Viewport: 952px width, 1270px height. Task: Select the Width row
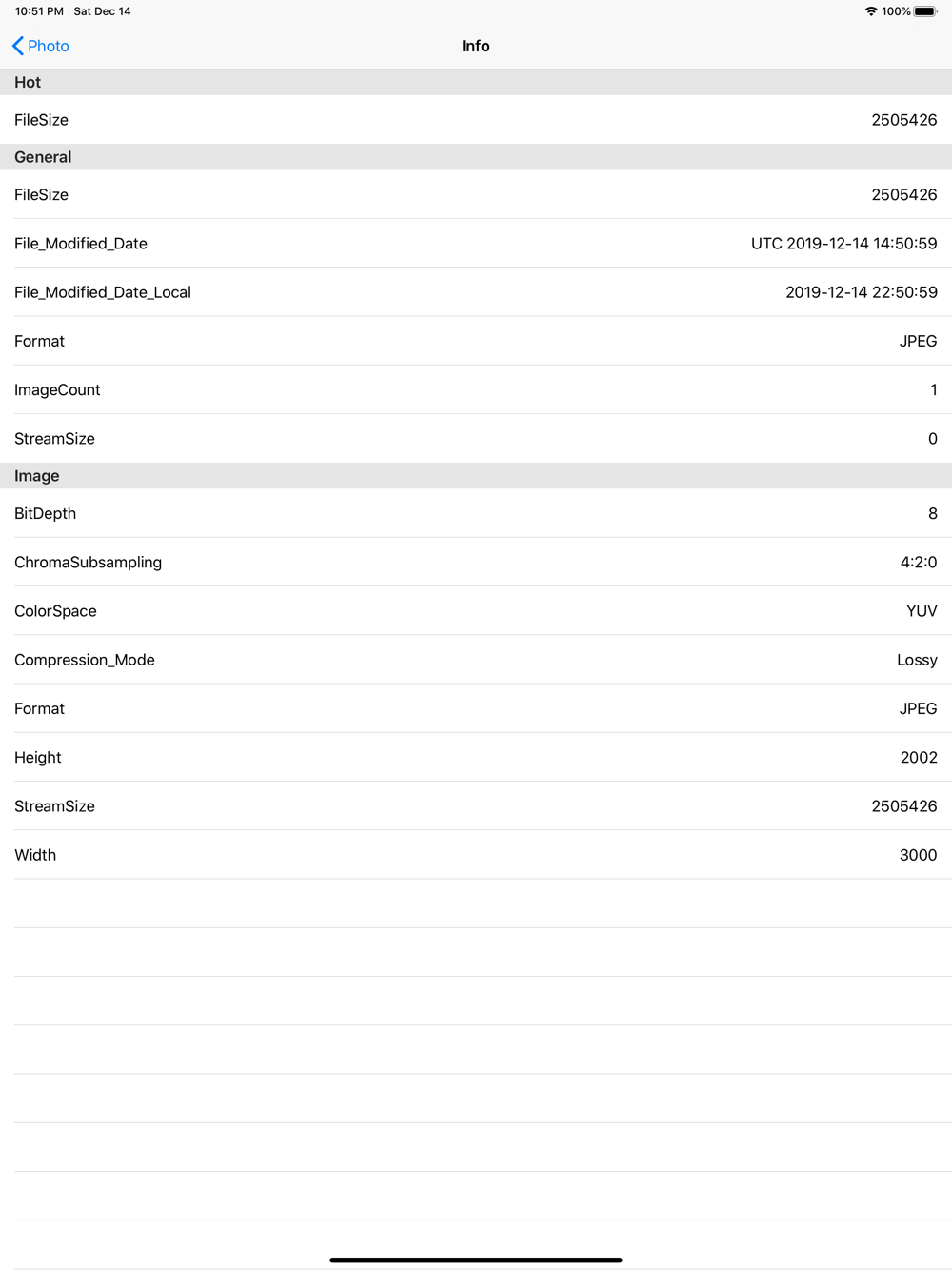(x=476, y=855)
